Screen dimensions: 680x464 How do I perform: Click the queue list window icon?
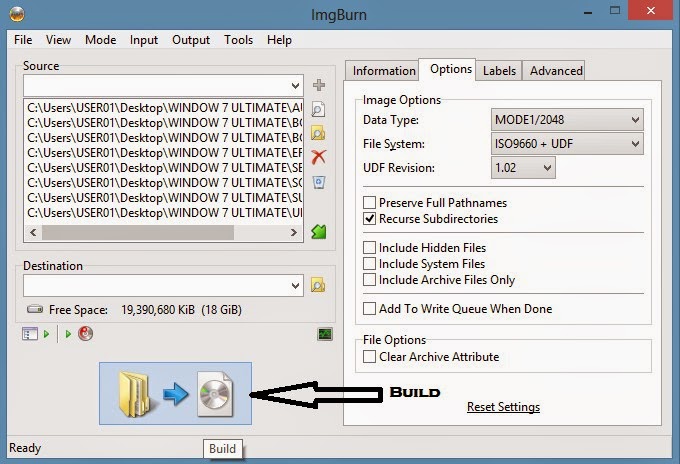pos(29,334)
